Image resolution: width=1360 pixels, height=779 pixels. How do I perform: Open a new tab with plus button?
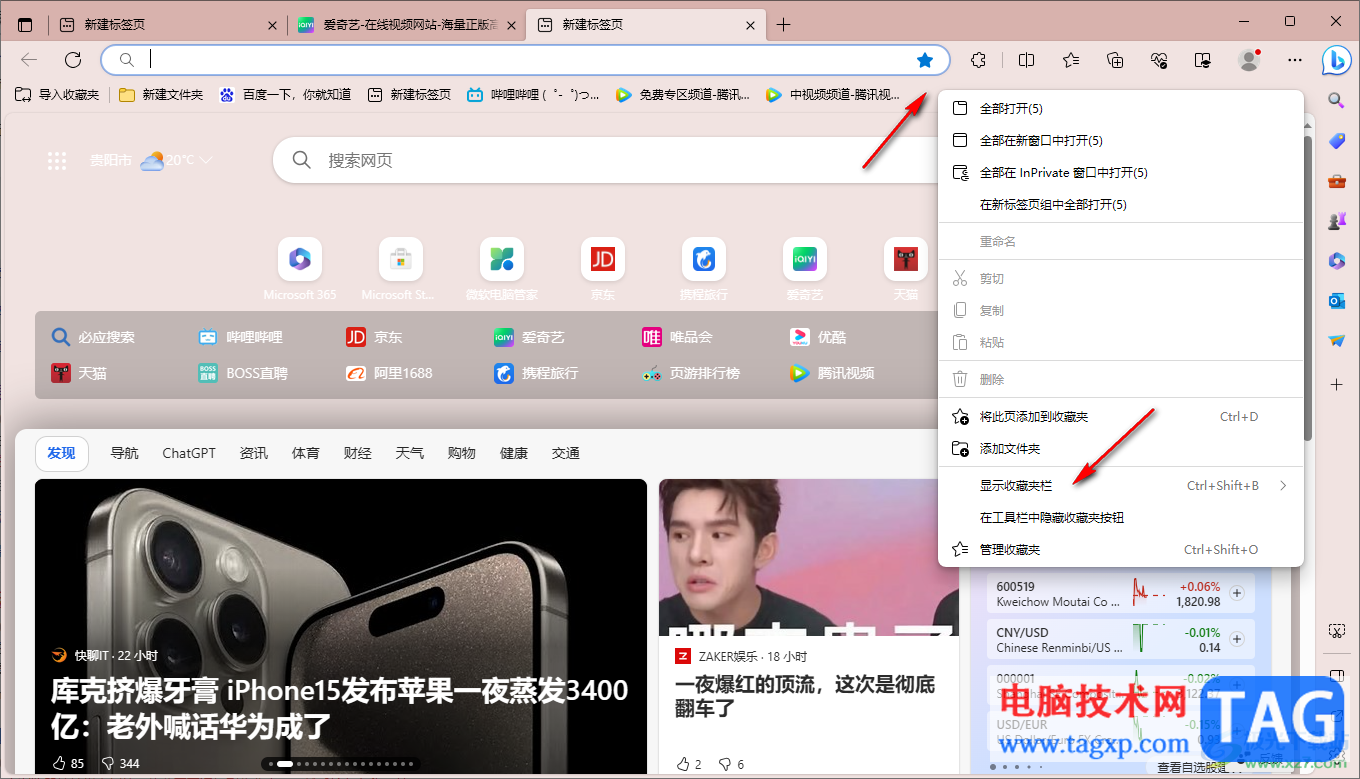783,25
